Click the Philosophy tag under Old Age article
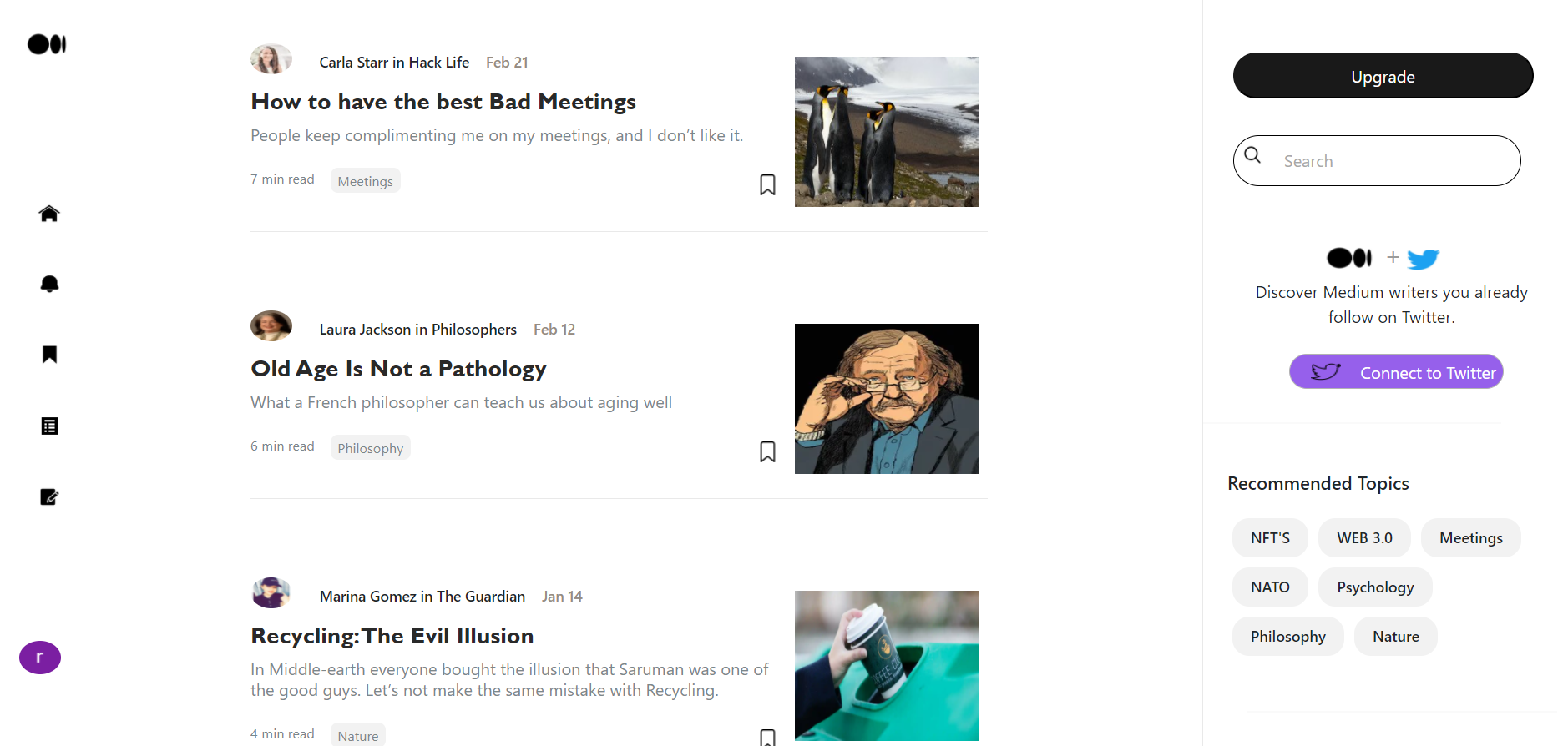1568x746 pixels. (370, 448)
